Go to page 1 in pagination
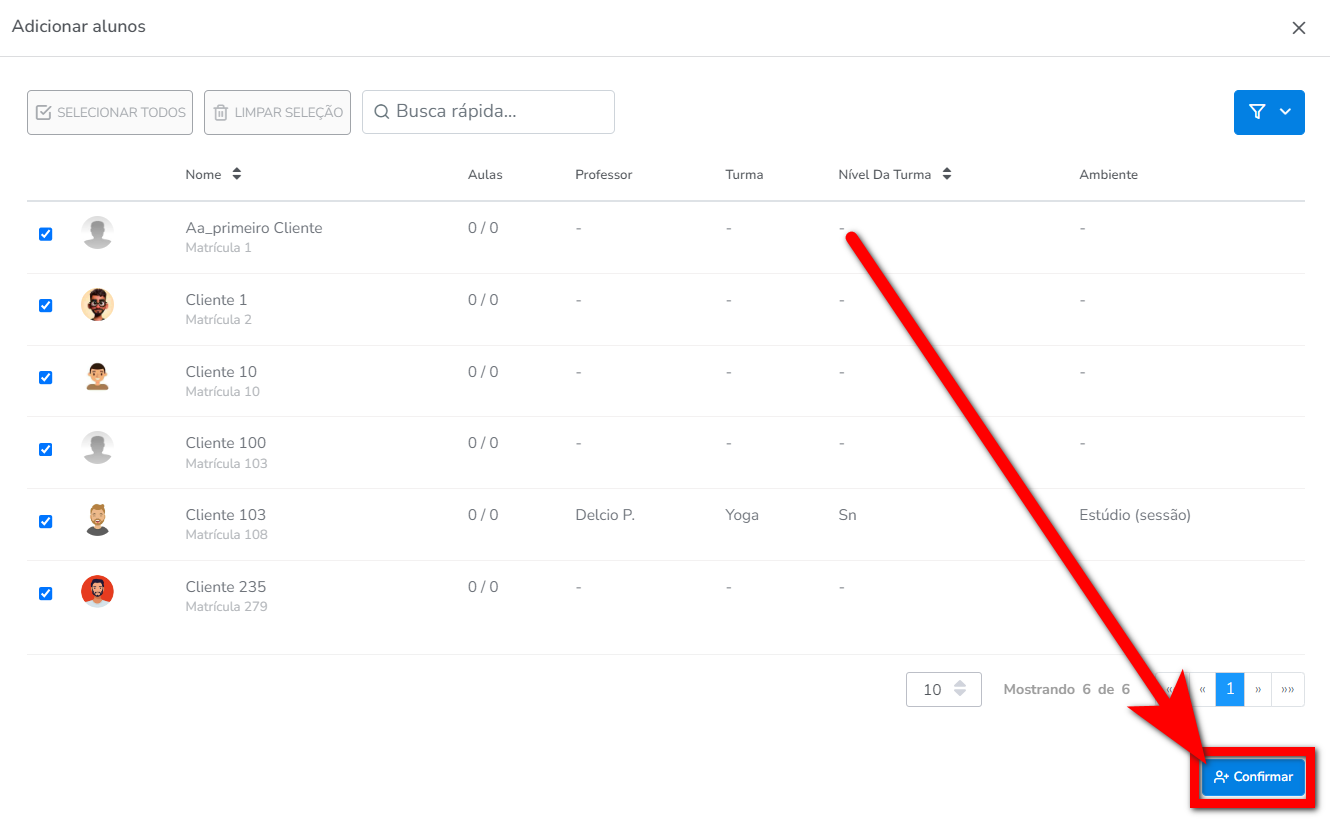Viewport: 1330px width, 820px height. 1230,689
